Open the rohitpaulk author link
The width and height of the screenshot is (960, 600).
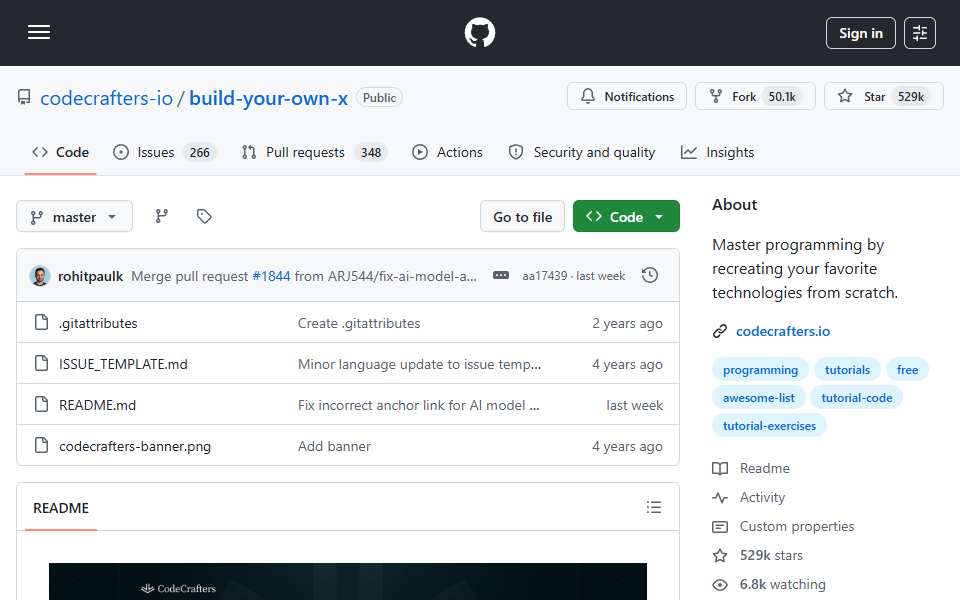pos(91,277)
